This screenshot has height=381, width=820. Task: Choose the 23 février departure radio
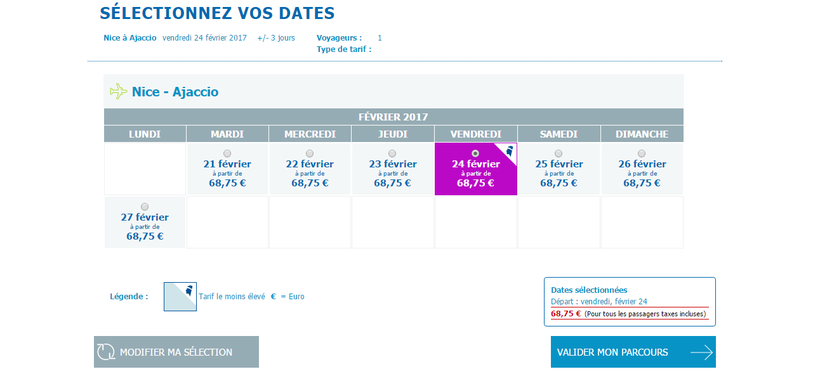[x=392, y=154]
